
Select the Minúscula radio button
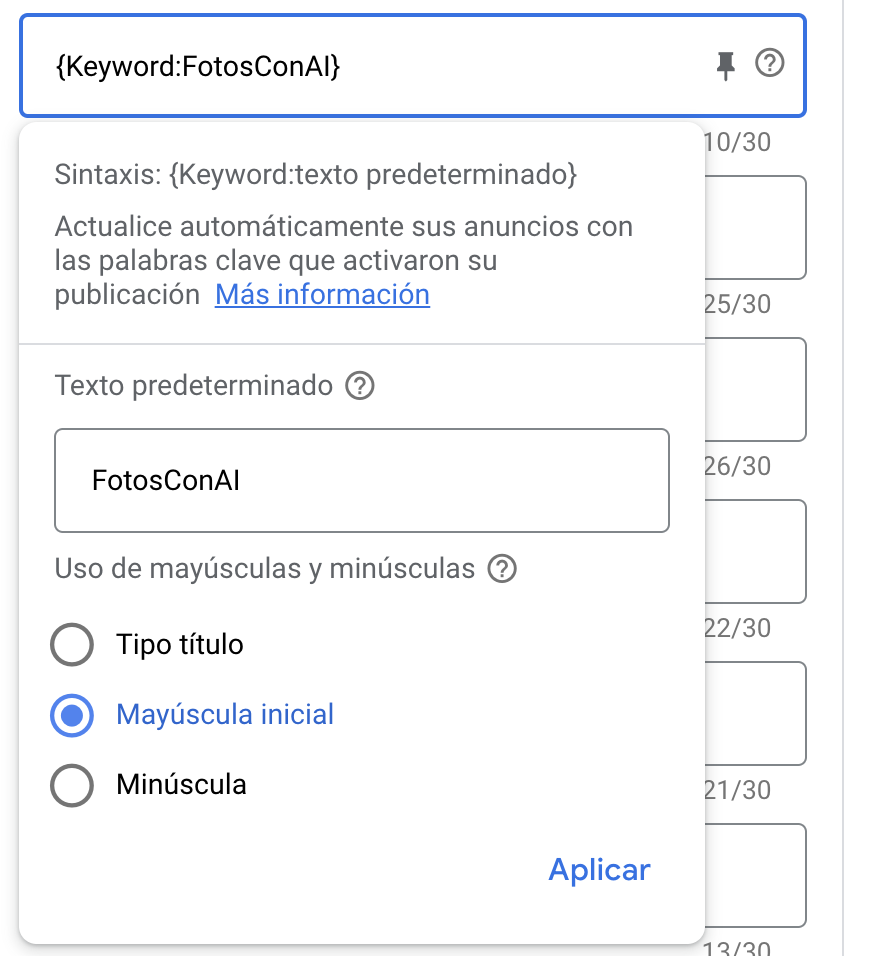coord(72,785)
